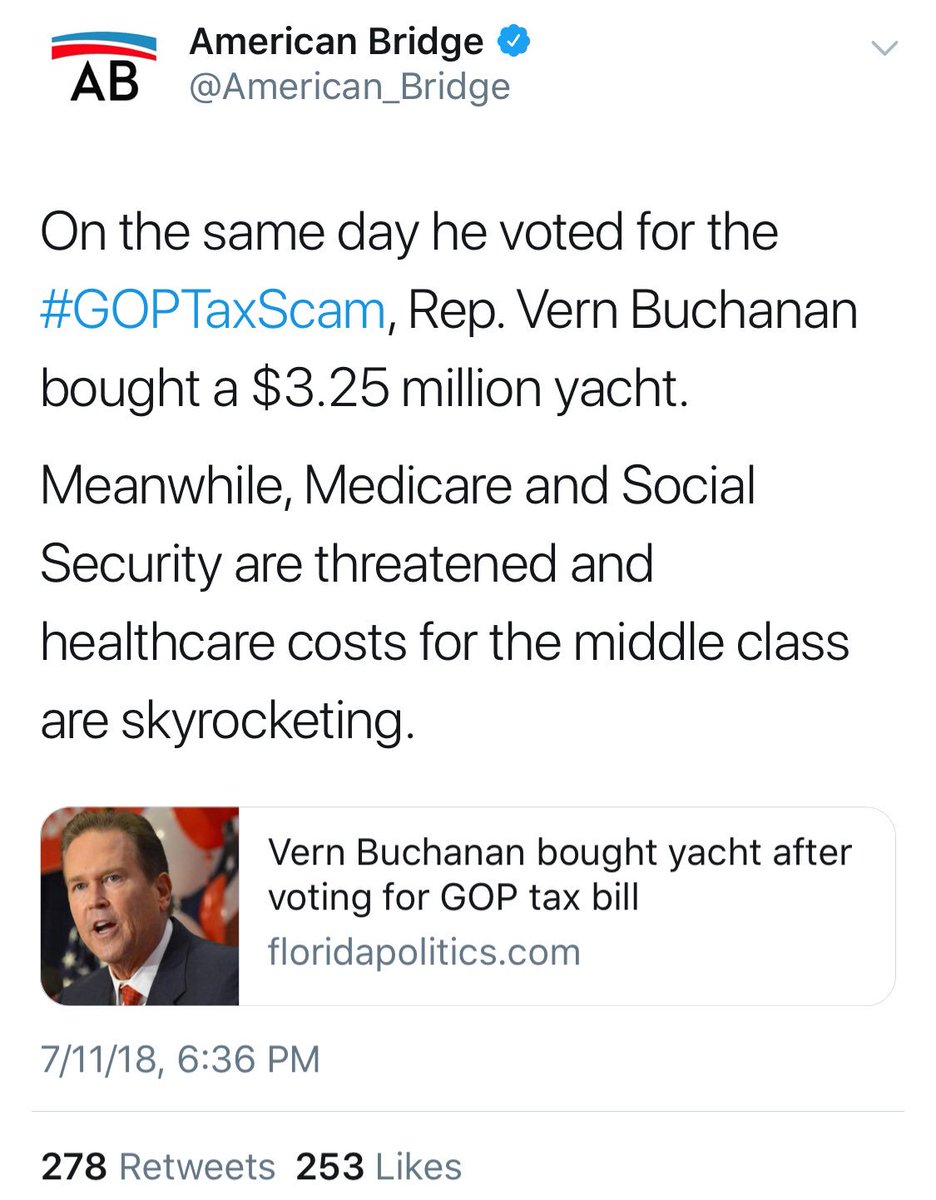
Task: Click the "healthcare costs for the middle class" line
Action: tap(444, 642)
